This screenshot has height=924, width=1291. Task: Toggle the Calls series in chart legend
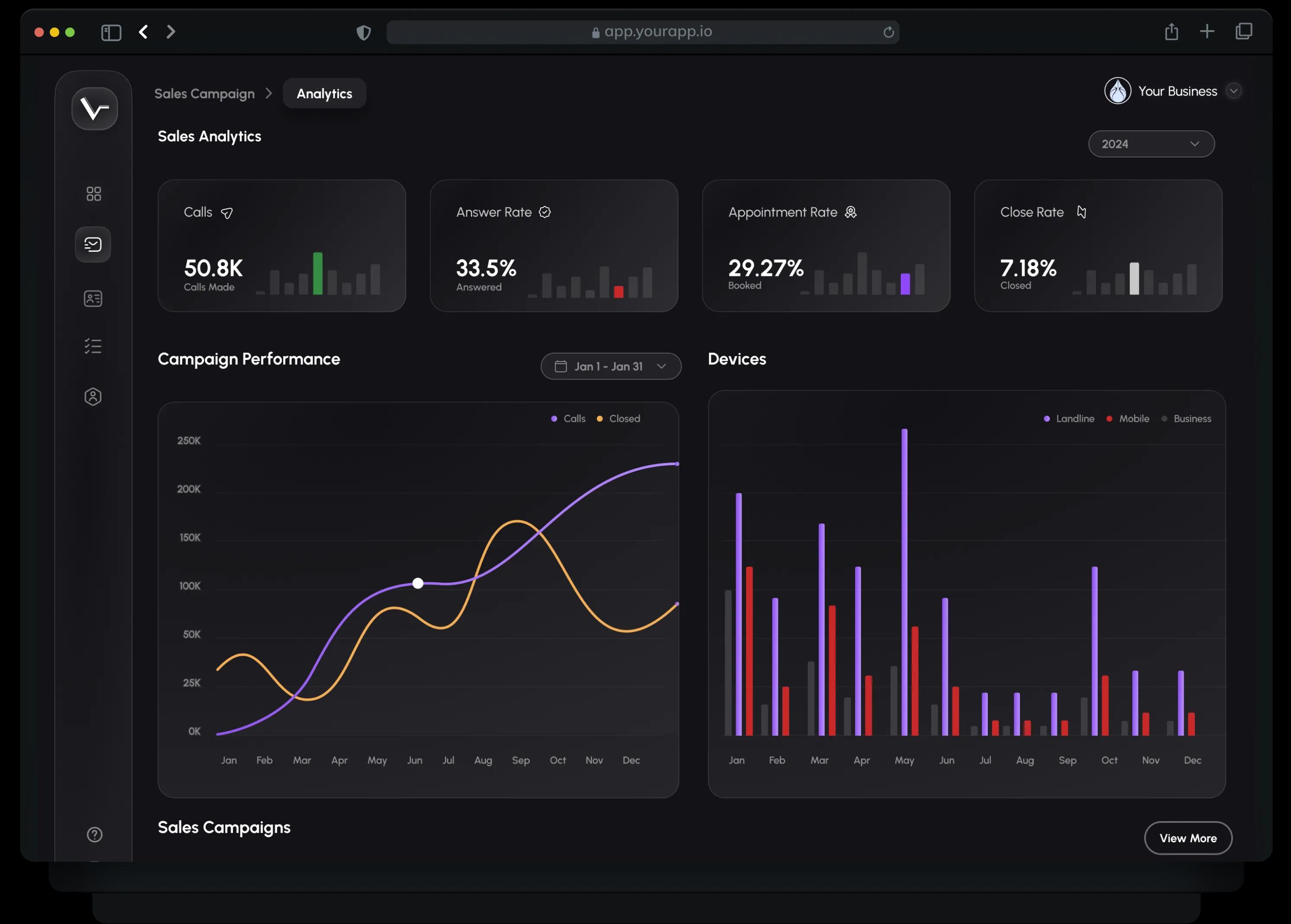point(568,419)
